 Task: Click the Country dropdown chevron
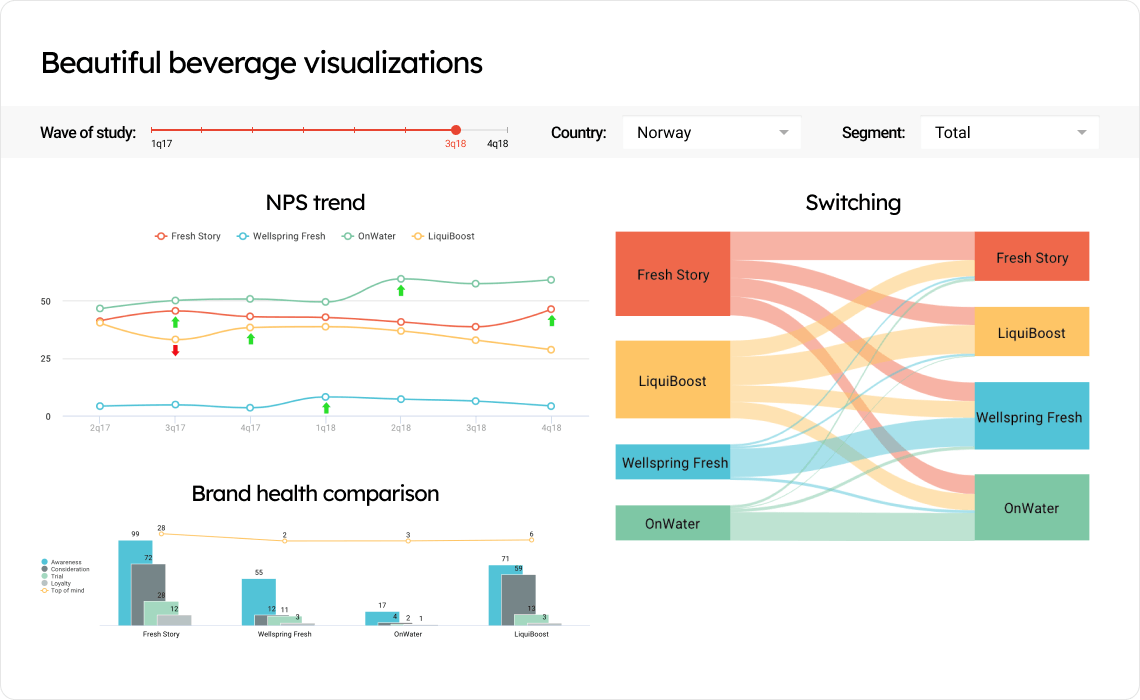(783, 132)
